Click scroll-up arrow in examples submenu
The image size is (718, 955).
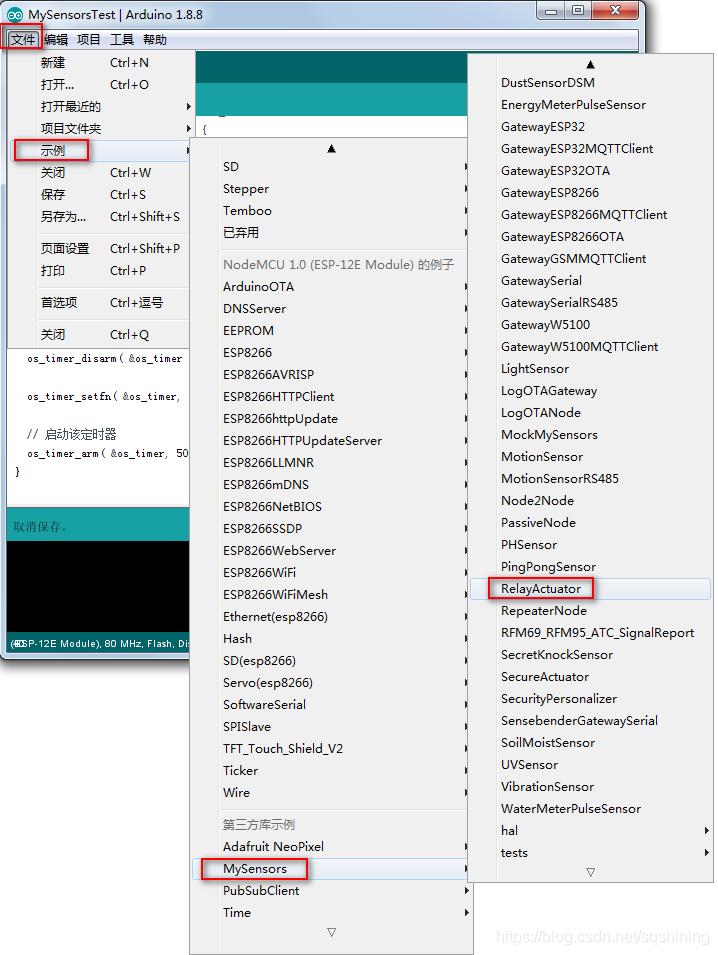331,149
